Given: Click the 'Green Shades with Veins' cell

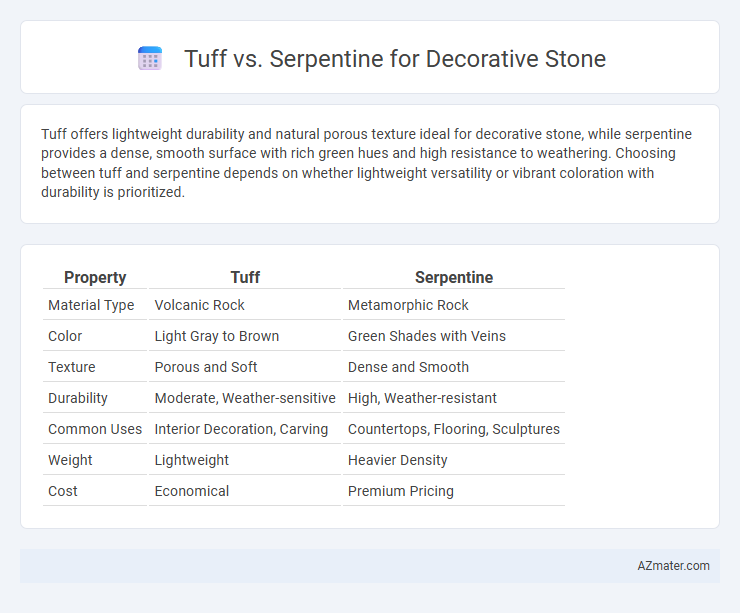Looking at the screenshot, I should pos(427,336).
